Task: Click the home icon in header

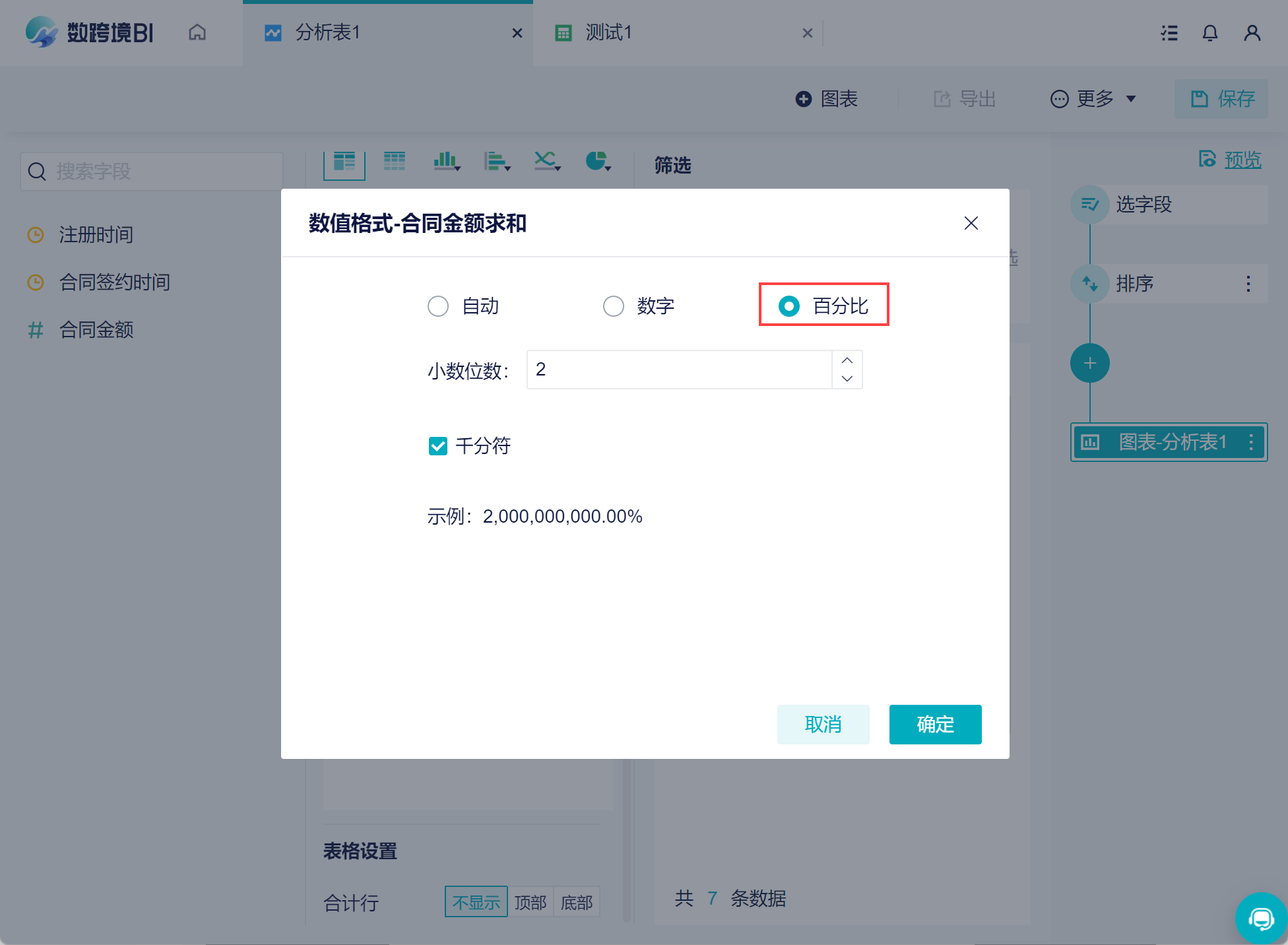Action: 197,32
